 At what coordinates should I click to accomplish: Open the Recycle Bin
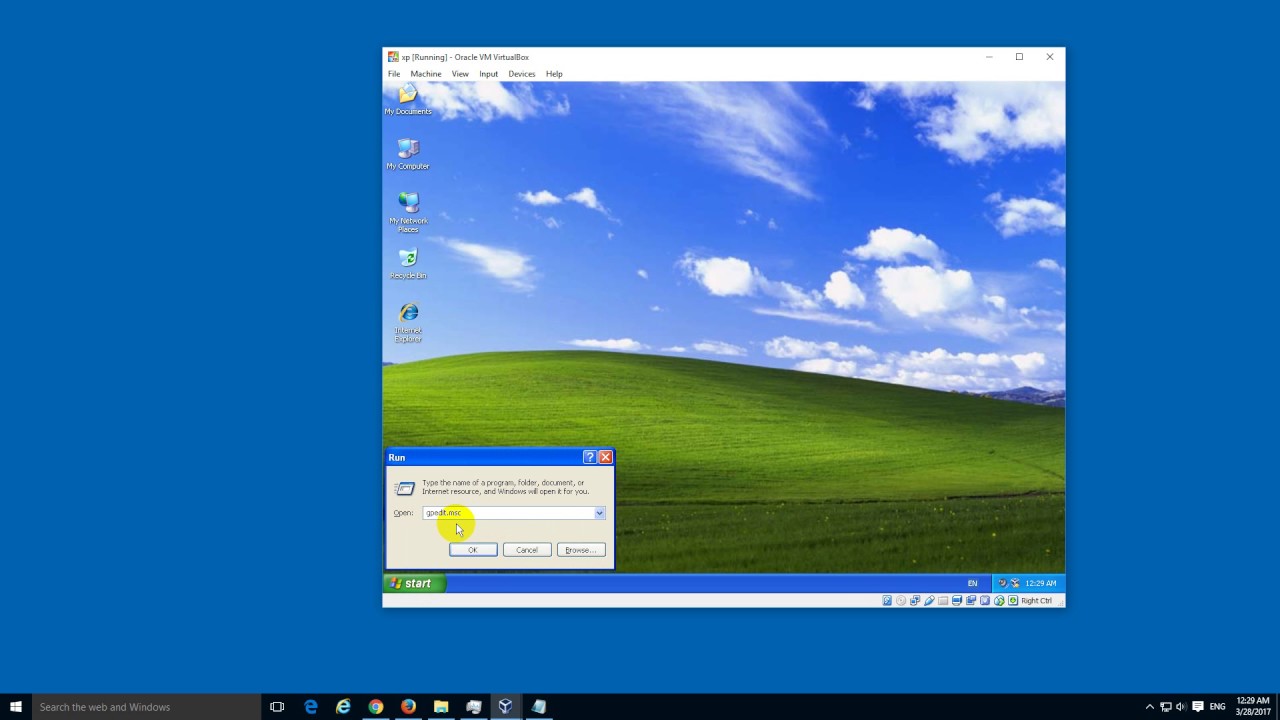408,258
